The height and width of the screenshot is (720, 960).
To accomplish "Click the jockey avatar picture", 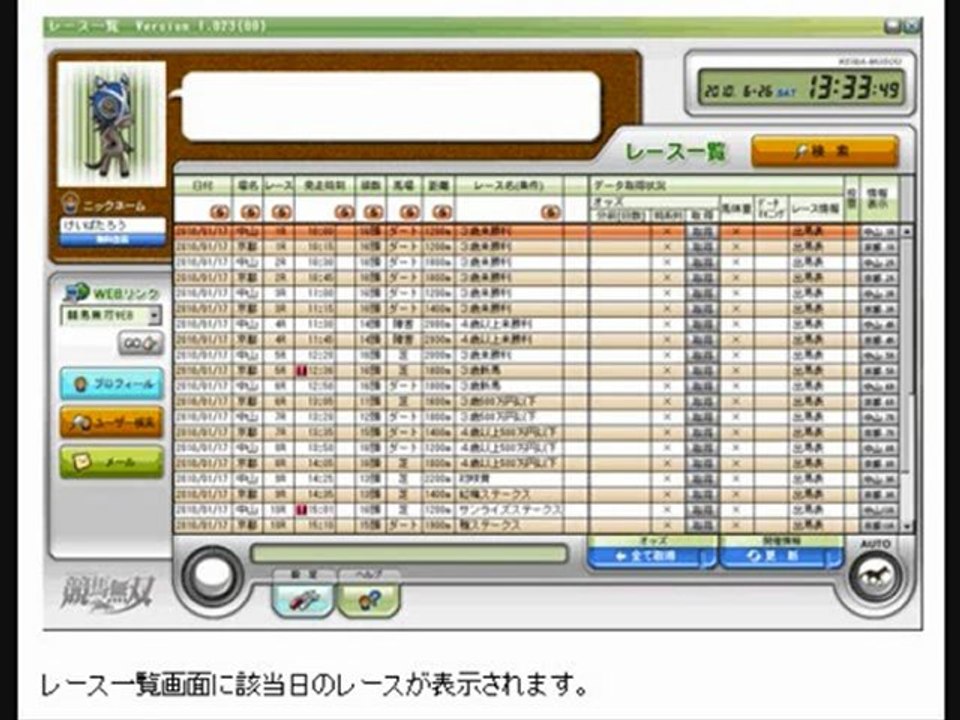I will [x=111, y=124].
